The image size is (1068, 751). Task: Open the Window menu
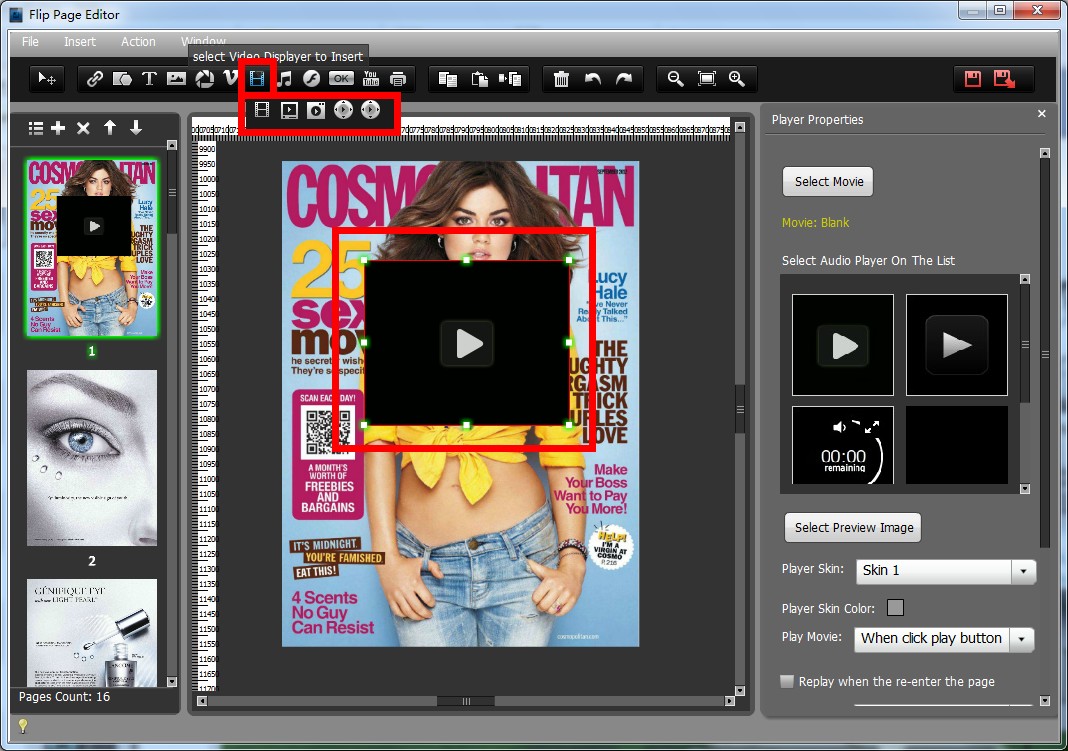pyautogui.click(x=203, y=42)
